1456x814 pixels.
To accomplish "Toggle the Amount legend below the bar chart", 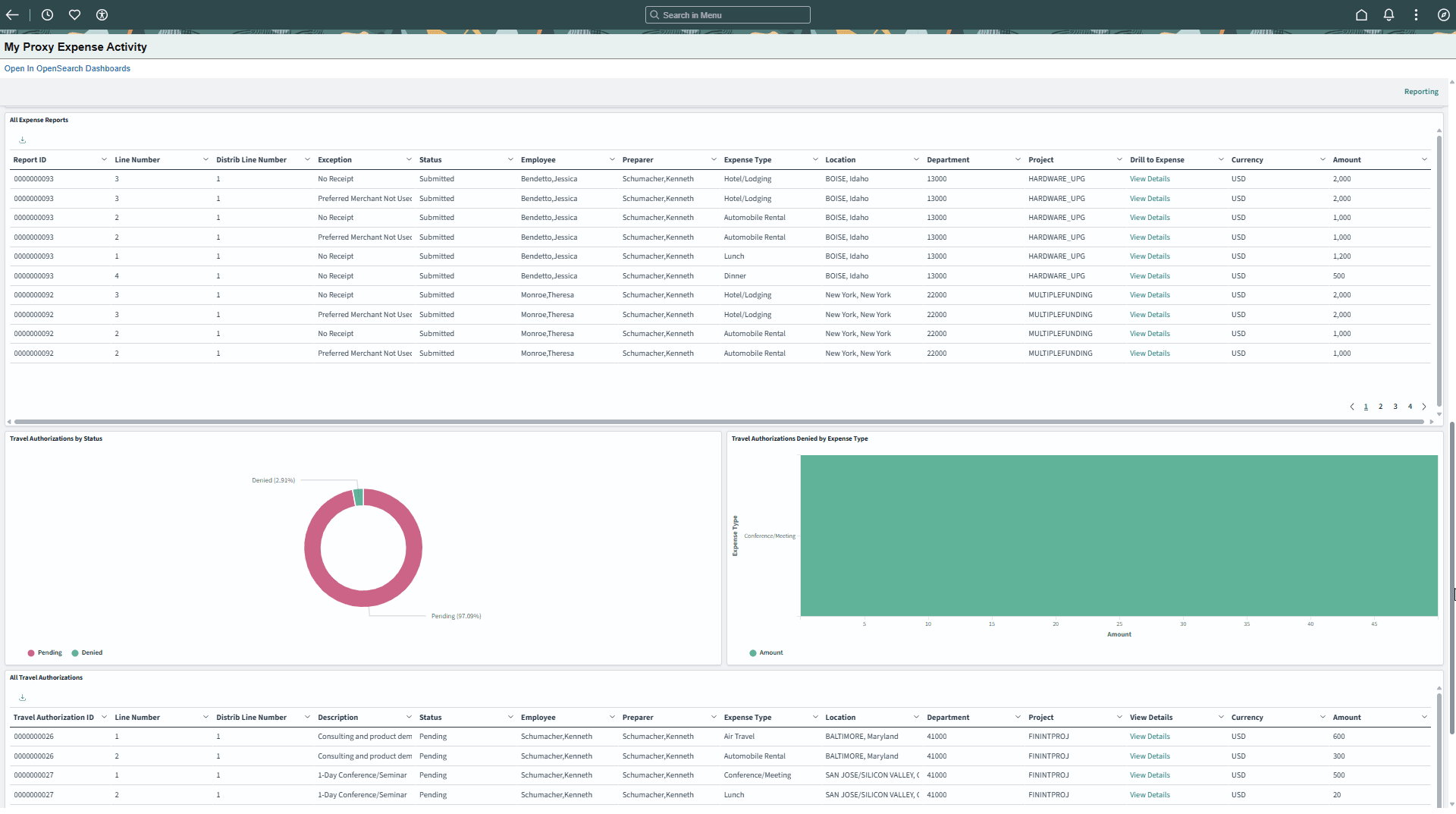I will click(x=765, y=652).
